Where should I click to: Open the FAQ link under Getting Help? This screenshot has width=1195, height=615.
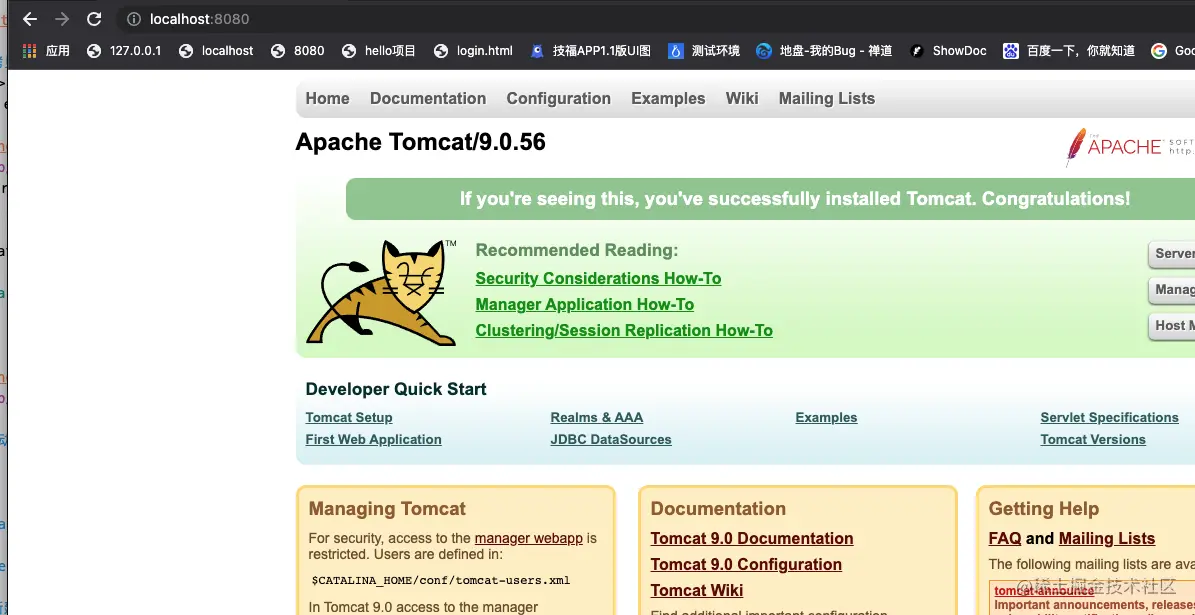[1004, 539]
